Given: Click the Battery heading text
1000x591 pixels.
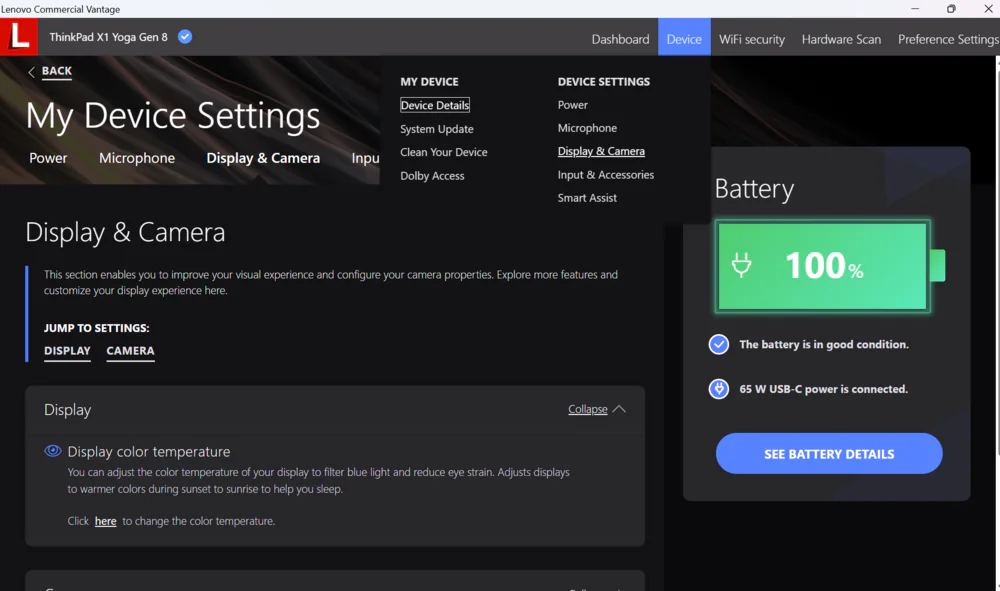Looking at the screenshot, I should 754,189.
